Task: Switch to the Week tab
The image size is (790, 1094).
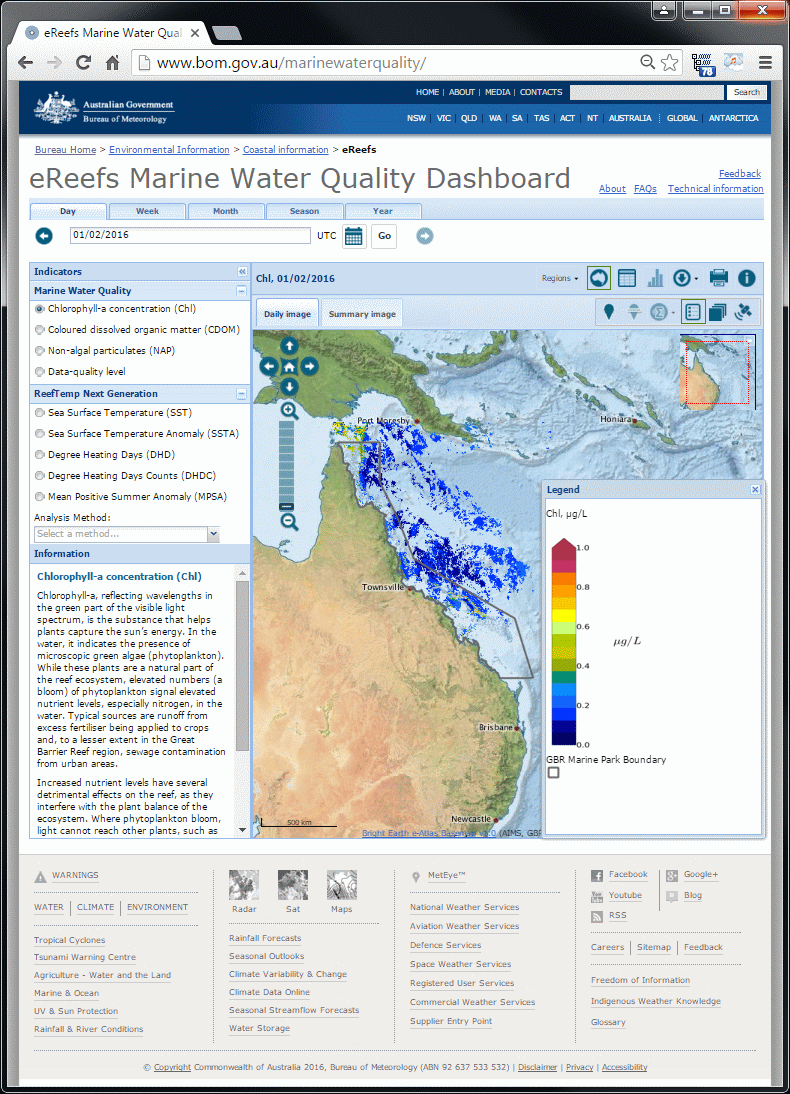Action: point(147,211)
